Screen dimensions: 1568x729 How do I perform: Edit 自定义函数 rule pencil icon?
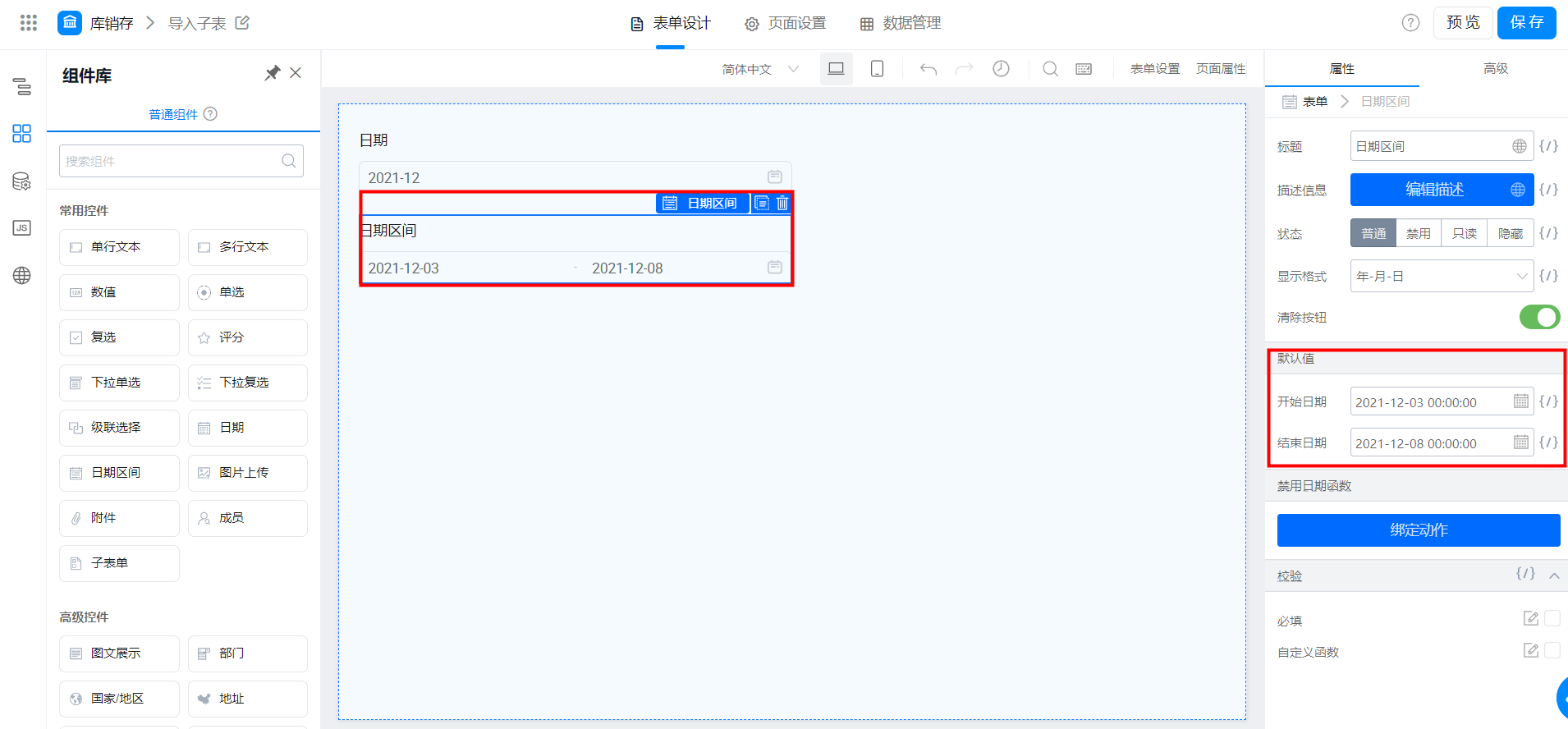tap(1531, 650)
